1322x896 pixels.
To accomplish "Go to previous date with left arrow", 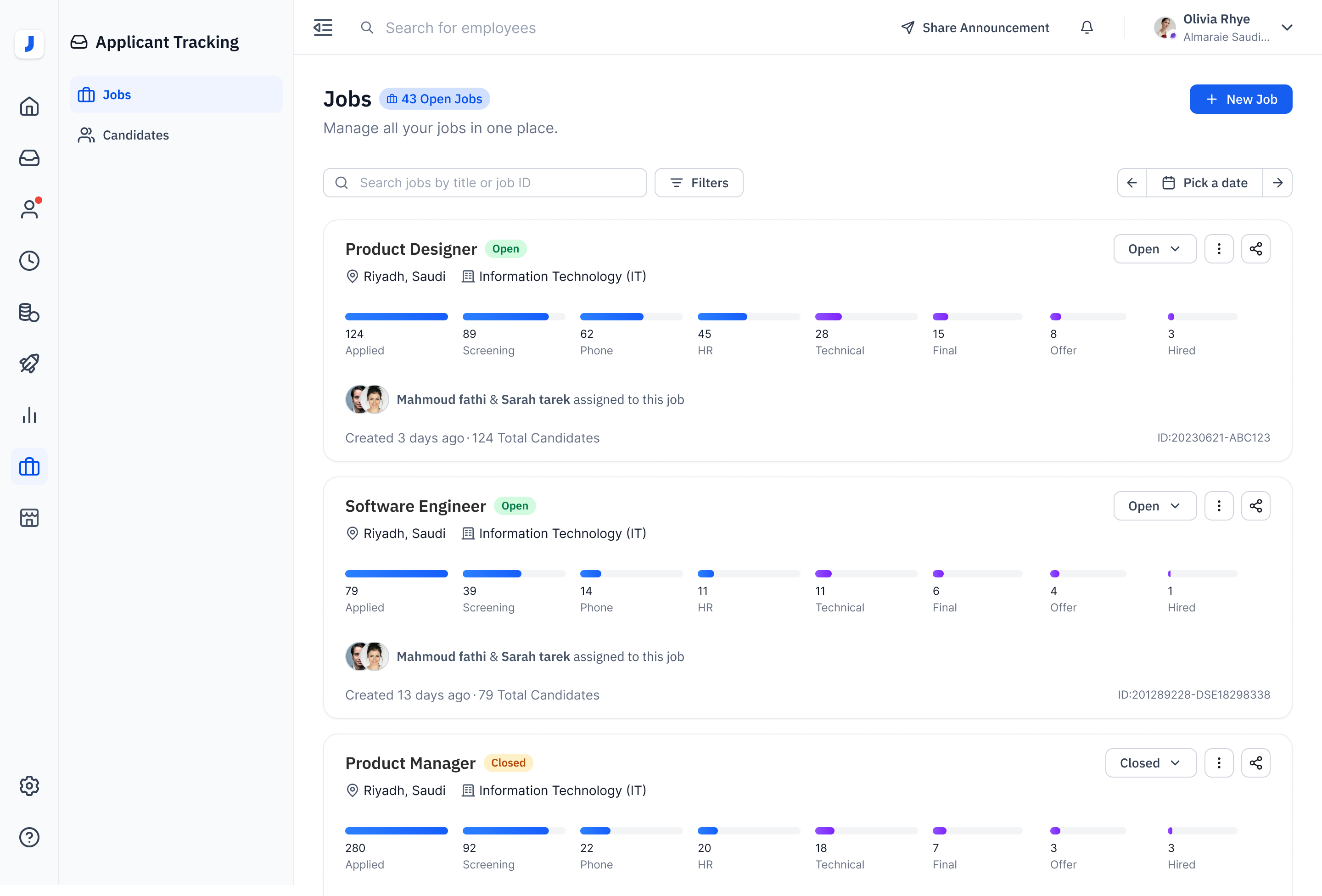I will (x=1132, y=183).
